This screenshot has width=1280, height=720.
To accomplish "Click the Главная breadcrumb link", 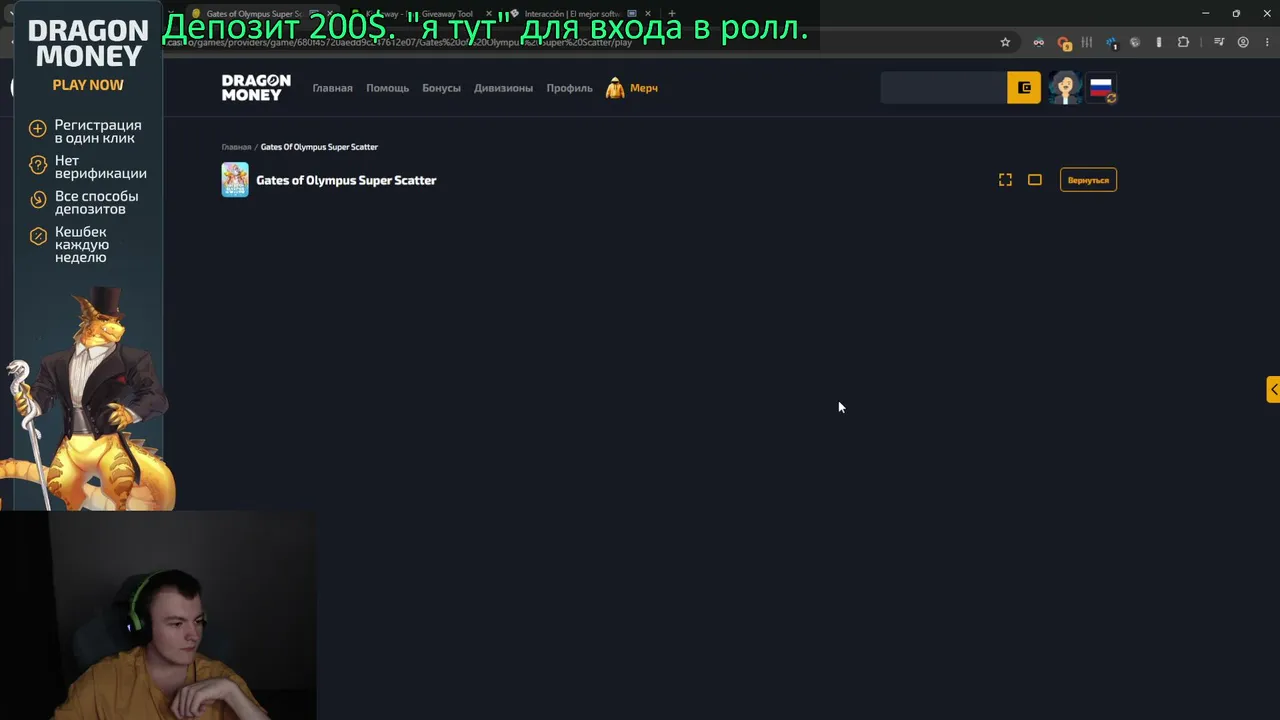I will point(236,147).
